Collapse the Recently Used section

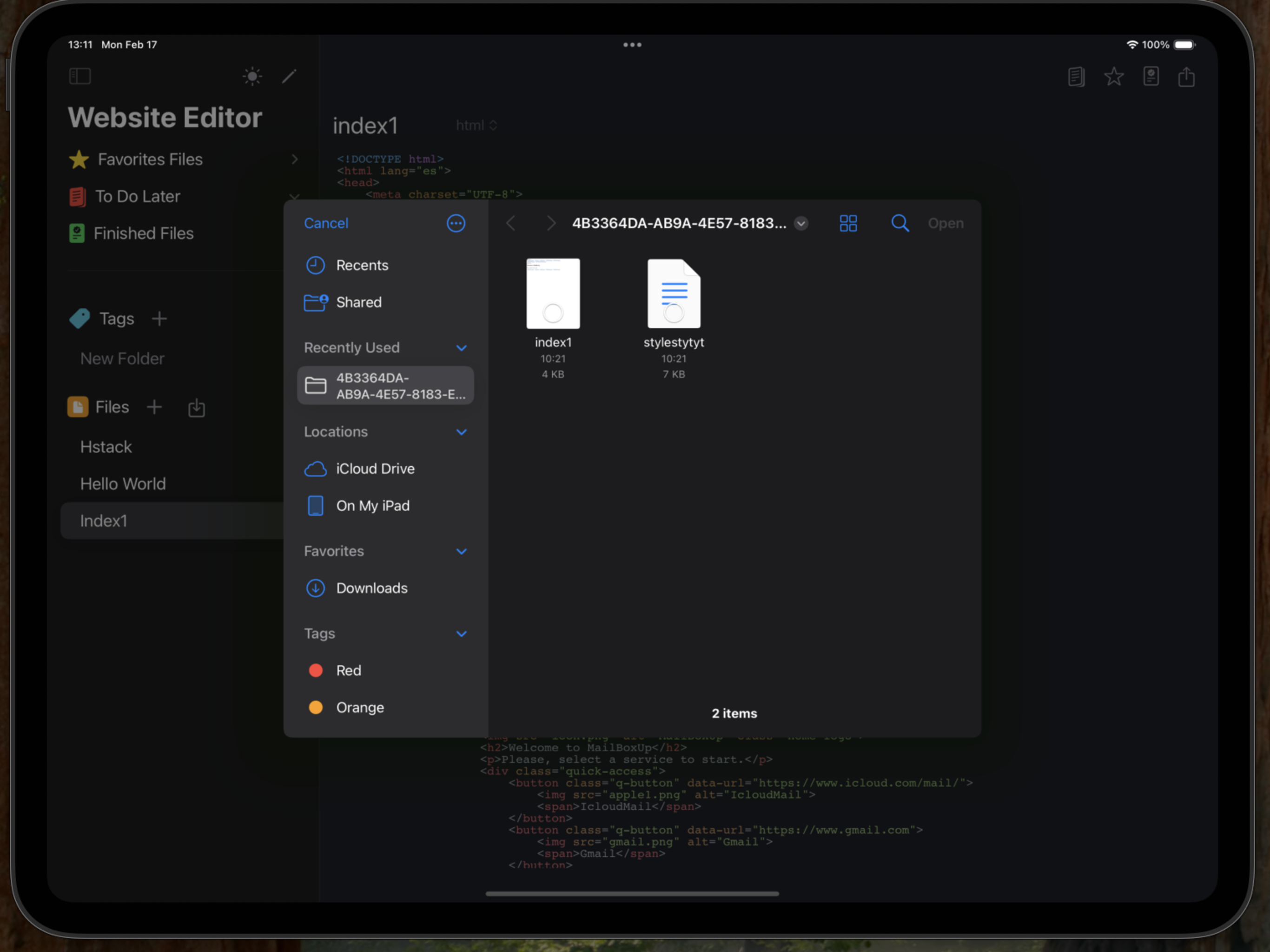click(461, 348)
